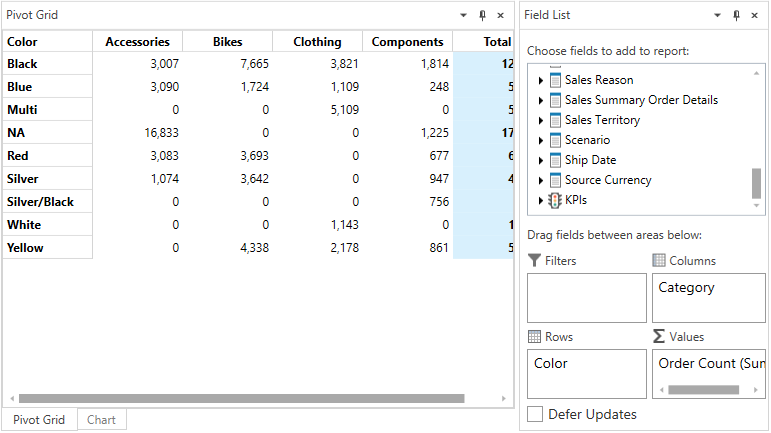
Task: Click the field tree vertical scrollbar thumb
Action: click(x=756, y=183)
